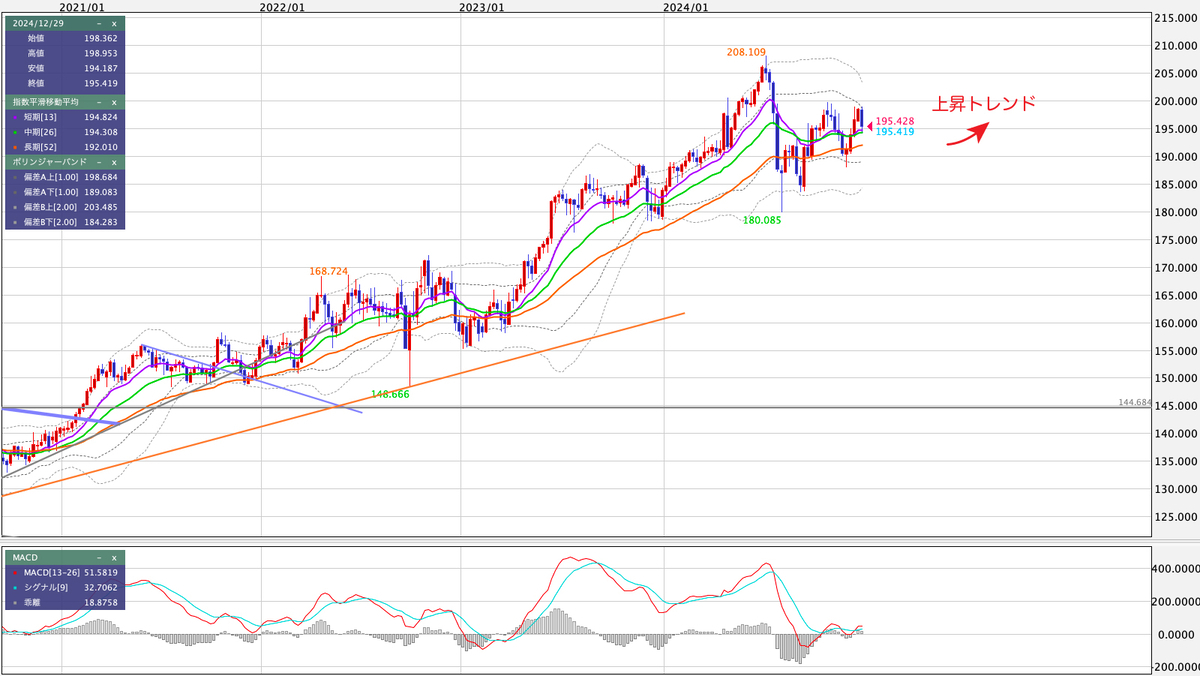Minimize the 指数平滑移動平均 panel
1200x676 pixels.
(x=99, y=102)
